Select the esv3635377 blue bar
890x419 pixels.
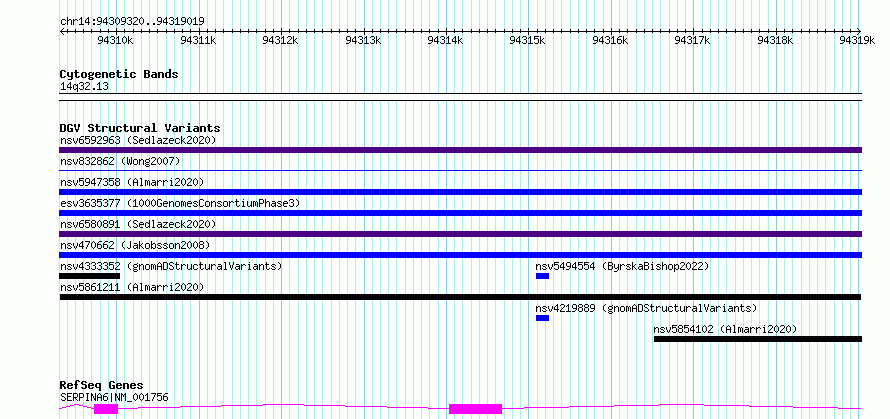460,213
